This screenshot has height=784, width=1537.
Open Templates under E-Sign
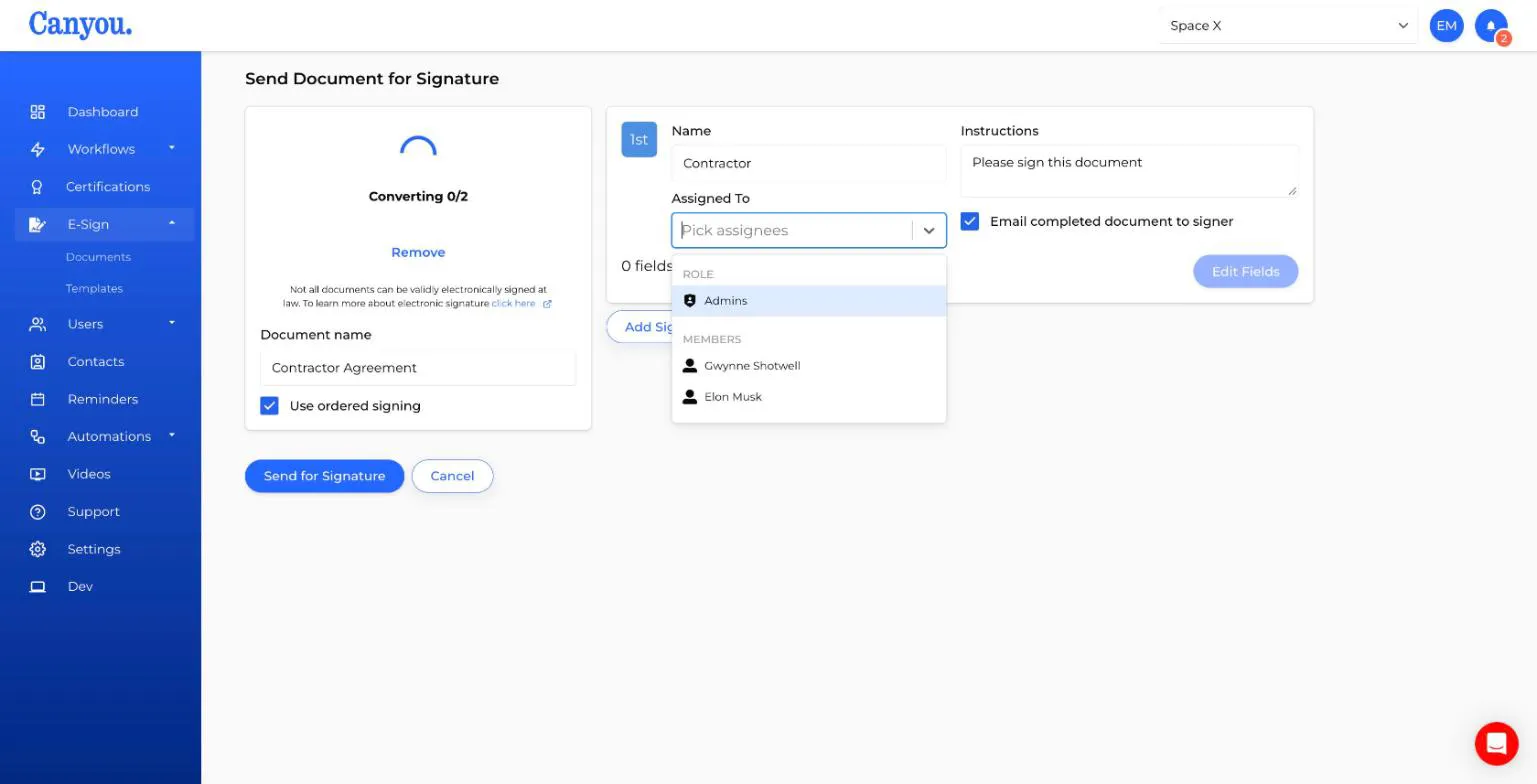point(94,288)
